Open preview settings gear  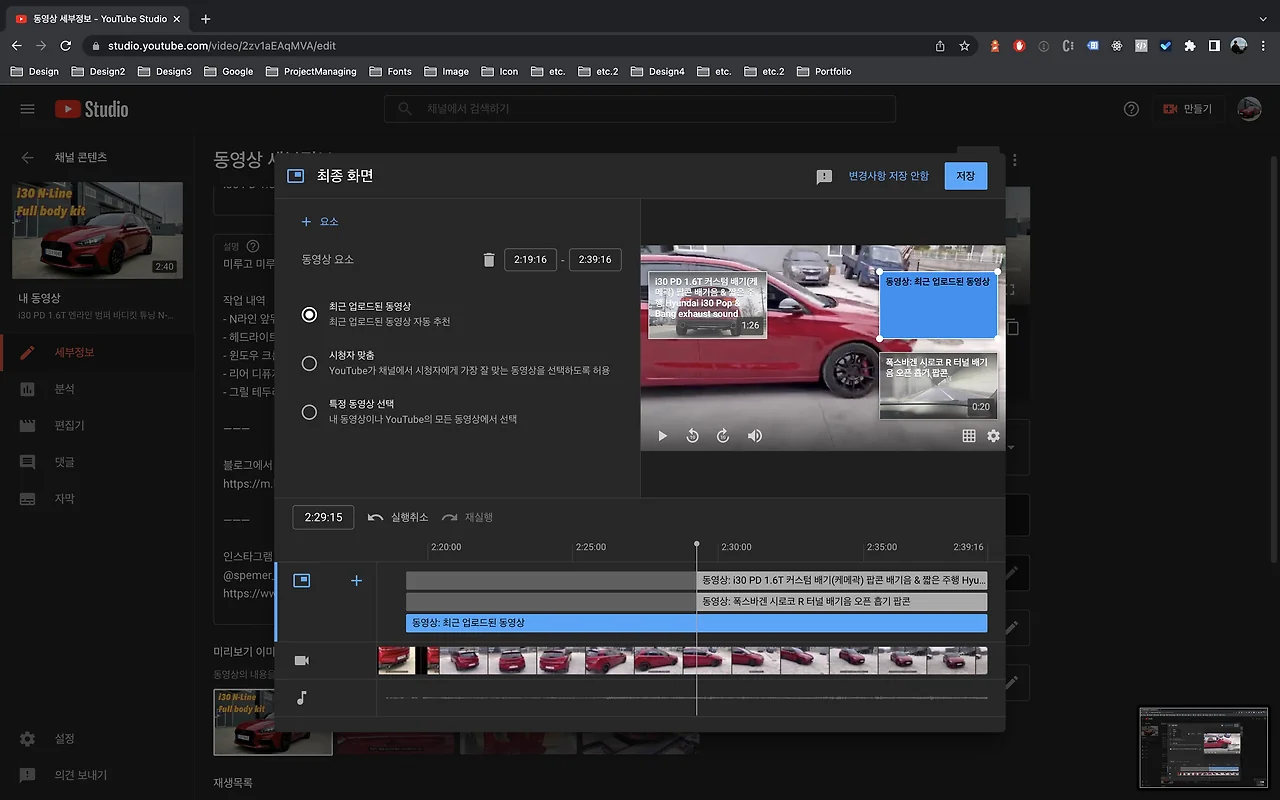click(993, 436)
